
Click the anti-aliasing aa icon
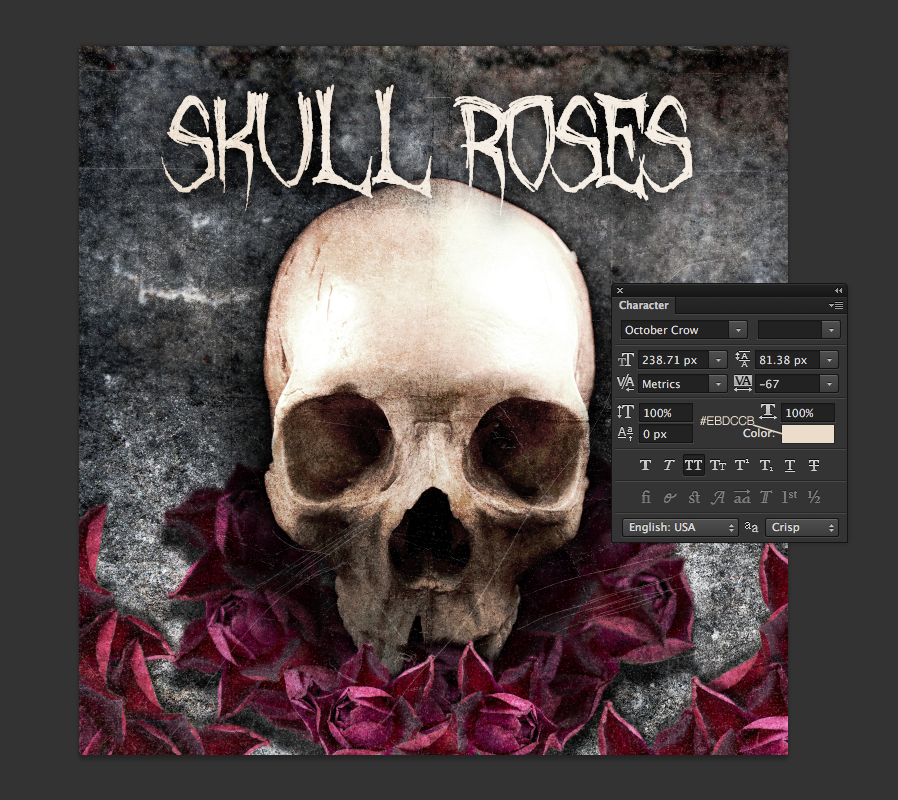[752, 527]
